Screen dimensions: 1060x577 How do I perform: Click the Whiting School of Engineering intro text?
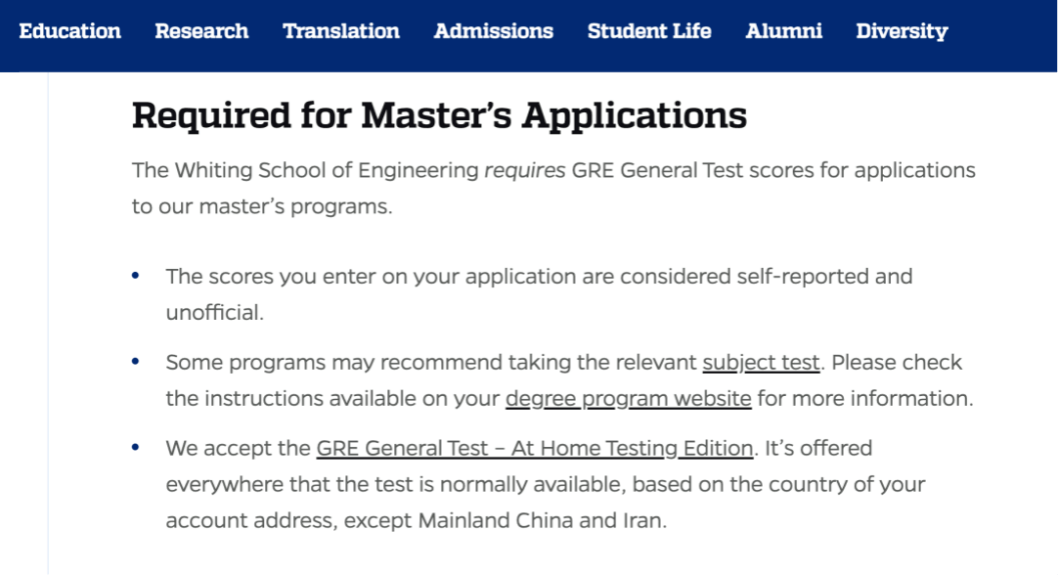(554, 188)
